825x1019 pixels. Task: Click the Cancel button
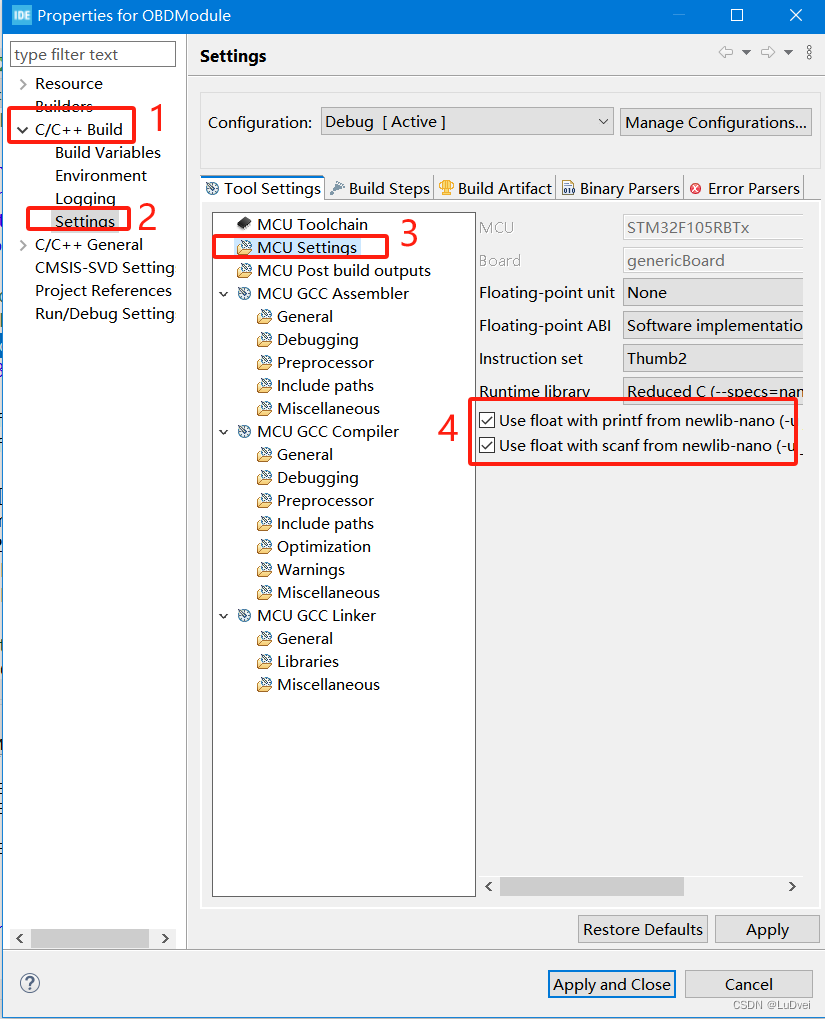(x=749, y=984)
